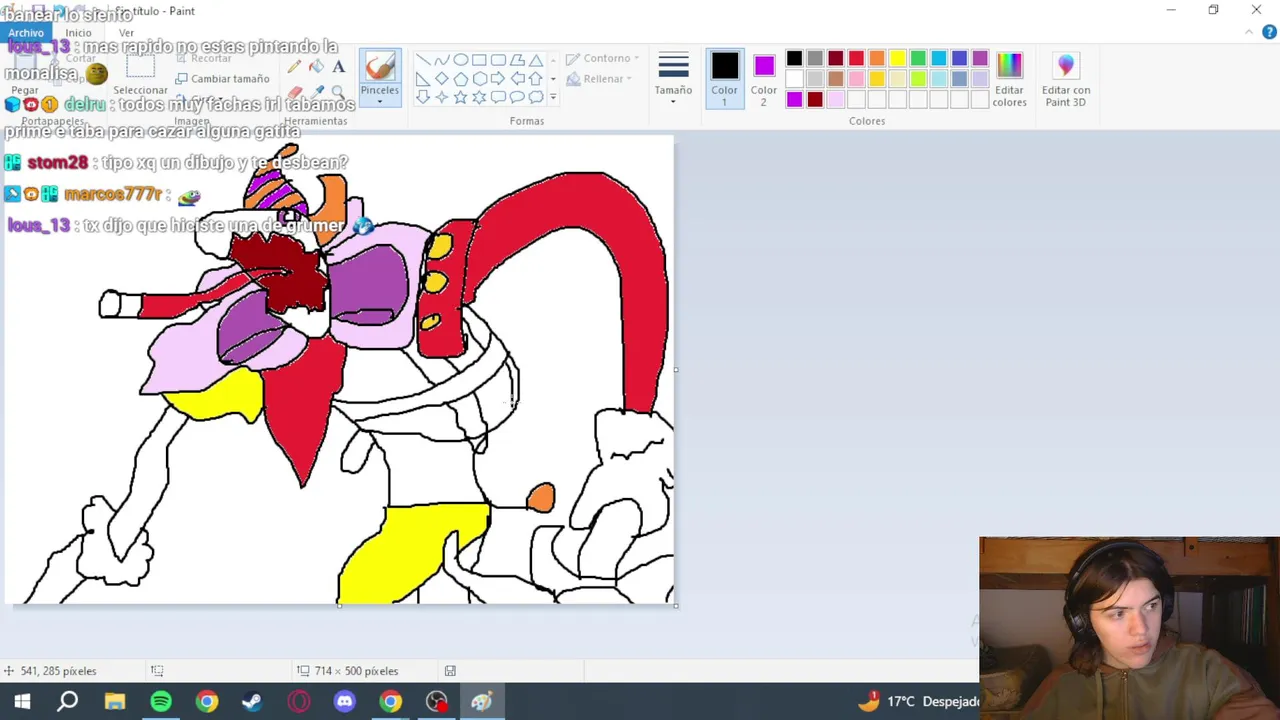Choose the custom magenta swatch

pos(794,99)
